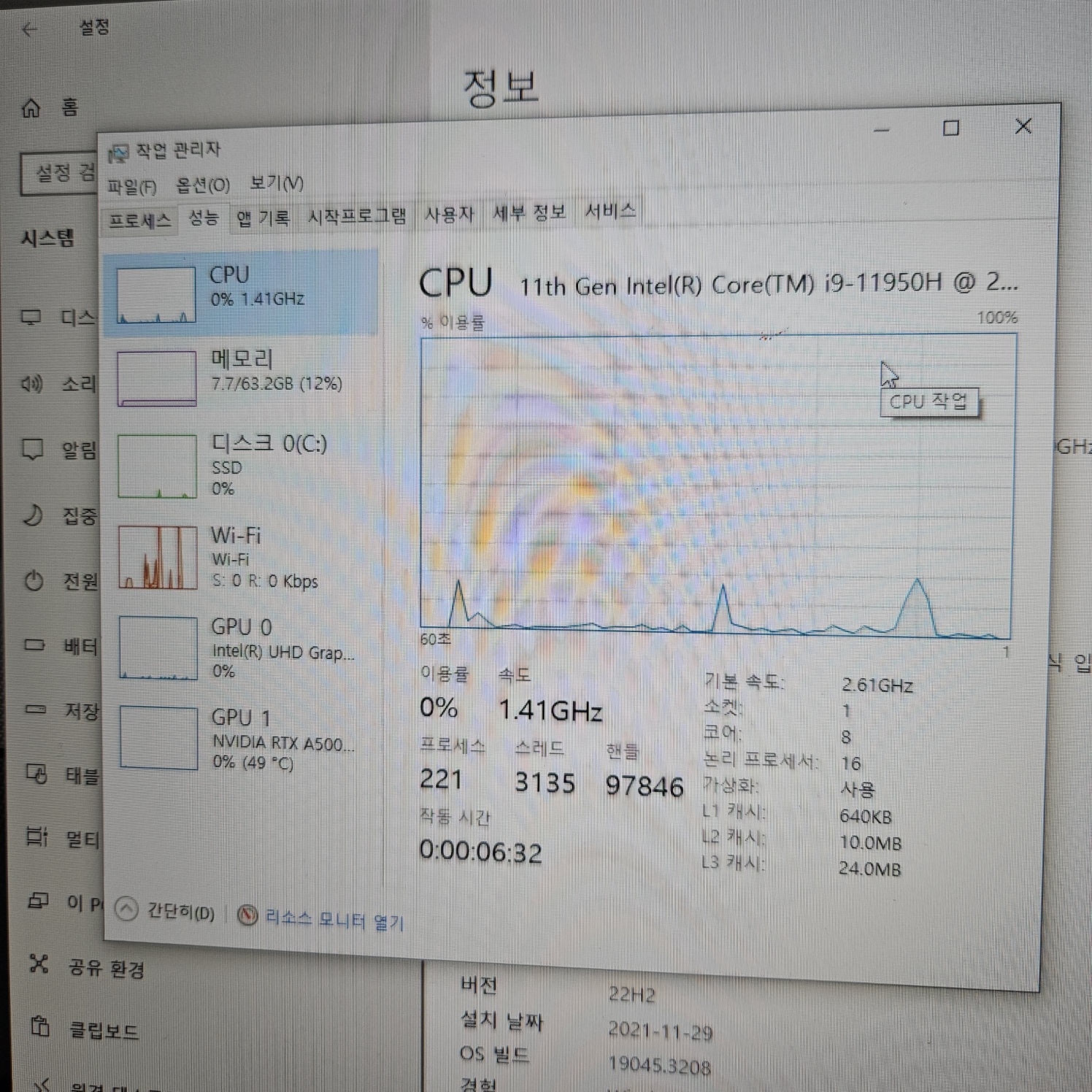Viewport: 1092px width, 1092px height.
Task: Select the Wi-Fi throughput graph thumbnail
Action: click(158, 557)
